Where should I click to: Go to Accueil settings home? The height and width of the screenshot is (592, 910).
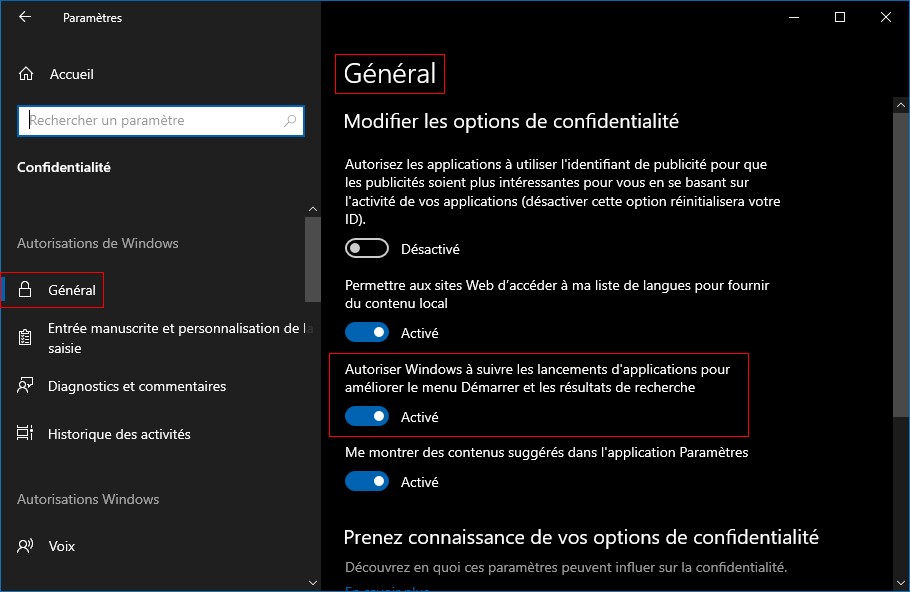pyautogui.click(x=71, y=74)
